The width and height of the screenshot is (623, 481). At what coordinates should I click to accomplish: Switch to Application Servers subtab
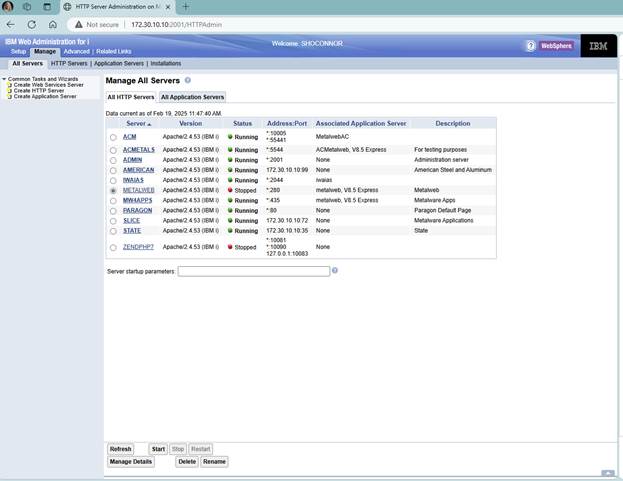[x=119, y=64]
